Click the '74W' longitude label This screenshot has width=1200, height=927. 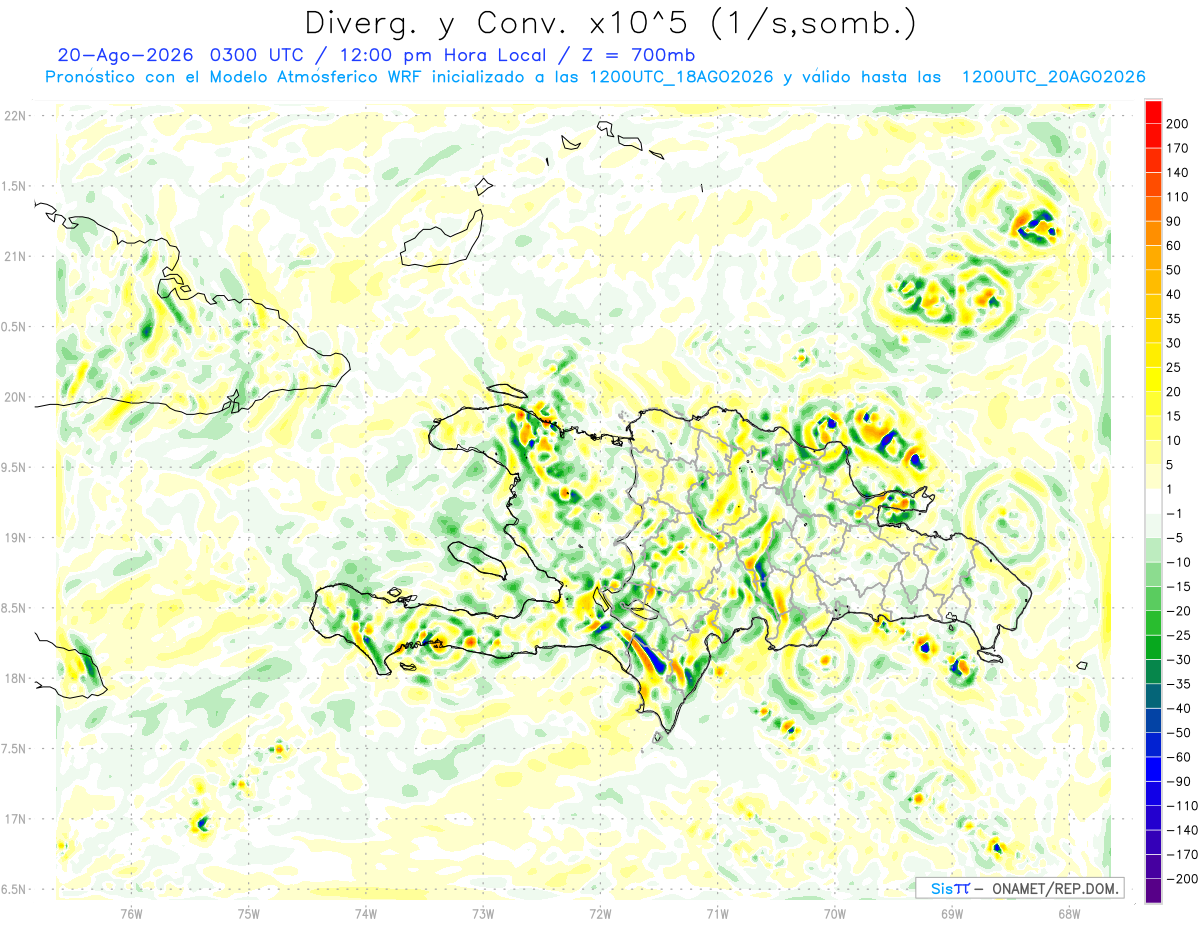click(x=365, y=913)
